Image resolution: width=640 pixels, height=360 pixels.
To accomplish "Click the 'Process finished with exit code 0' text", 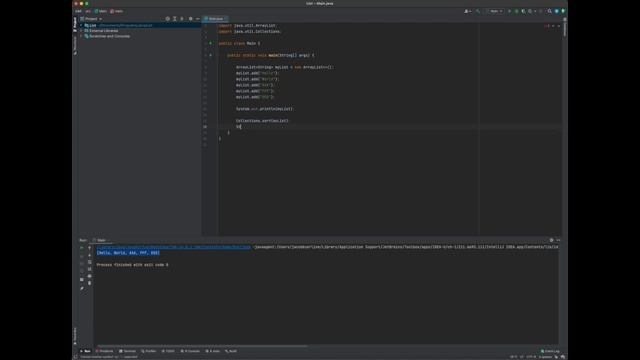I will (x=132, y=265).
